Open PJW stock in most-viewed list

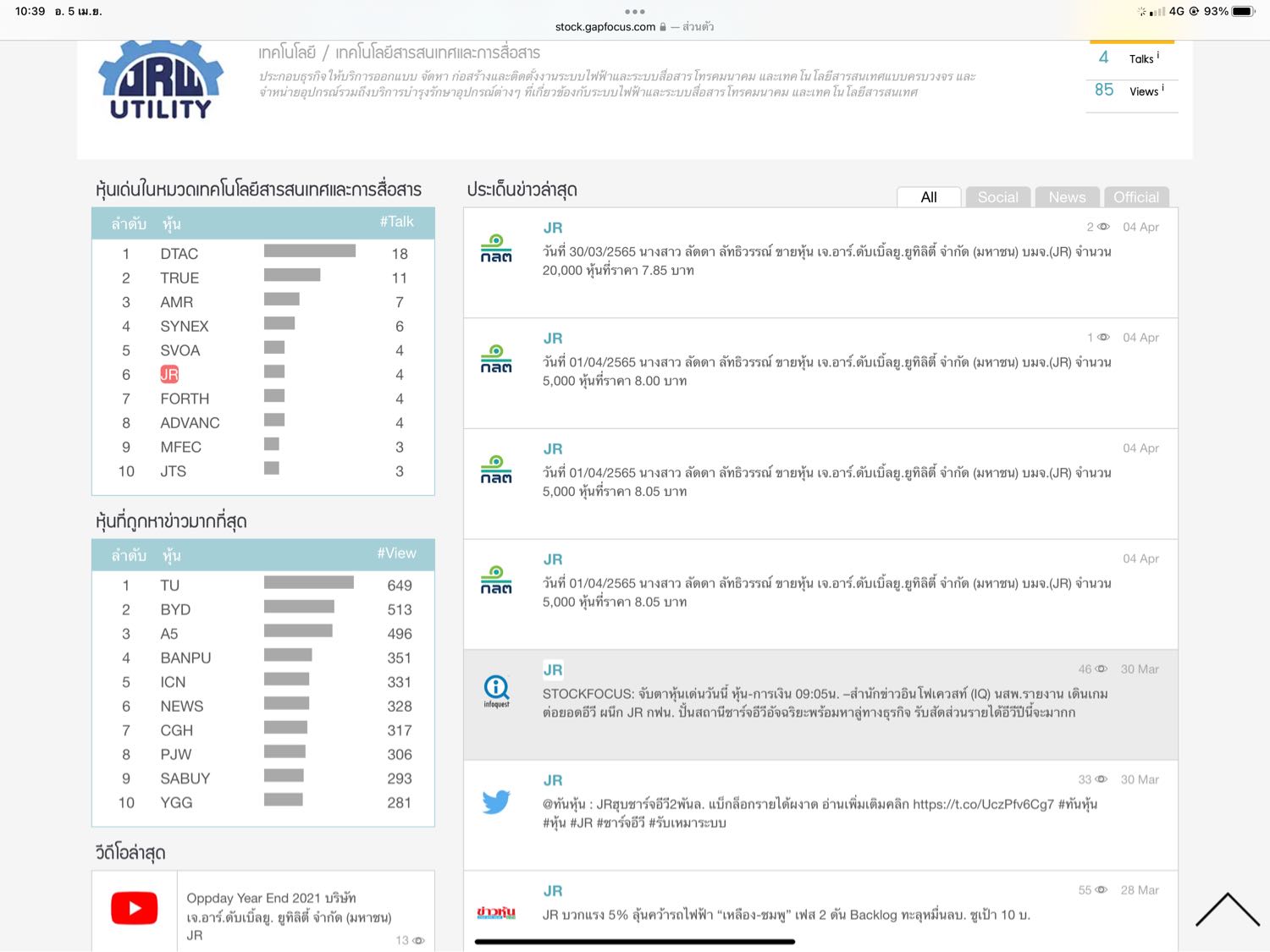tap(176, 755)
